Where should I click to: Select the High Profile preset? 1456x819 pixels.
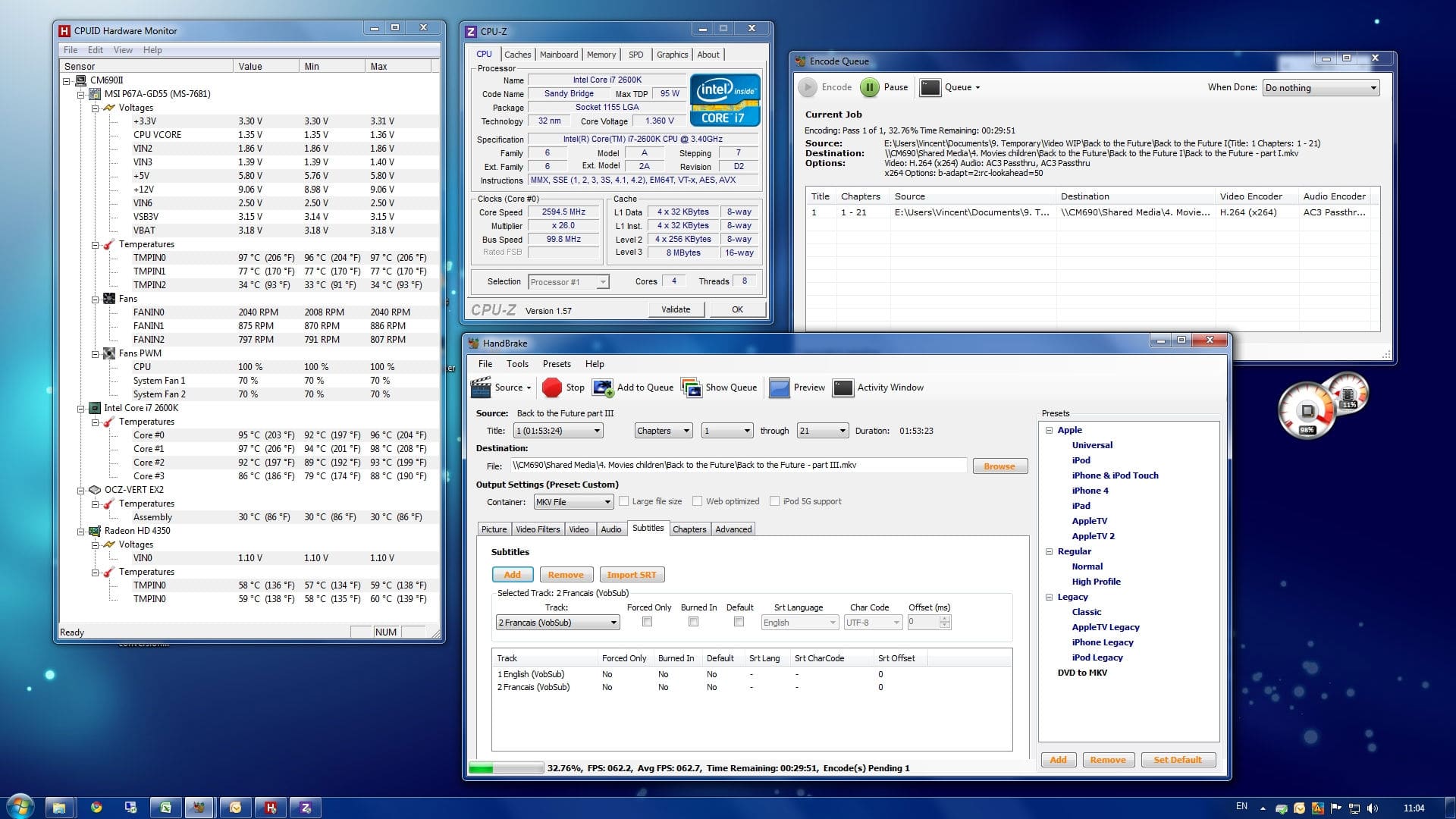point(1096,582)
